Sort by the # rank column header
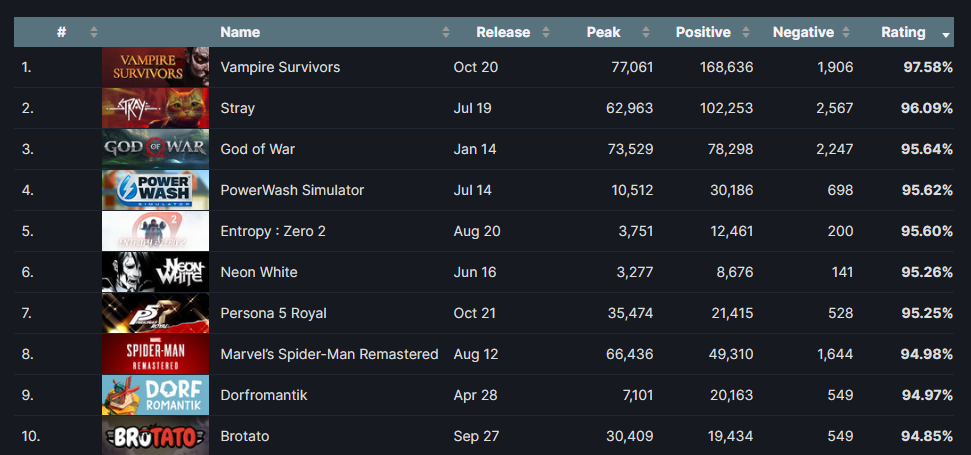Viewport: 971px width, 455px height. (62, 32)
